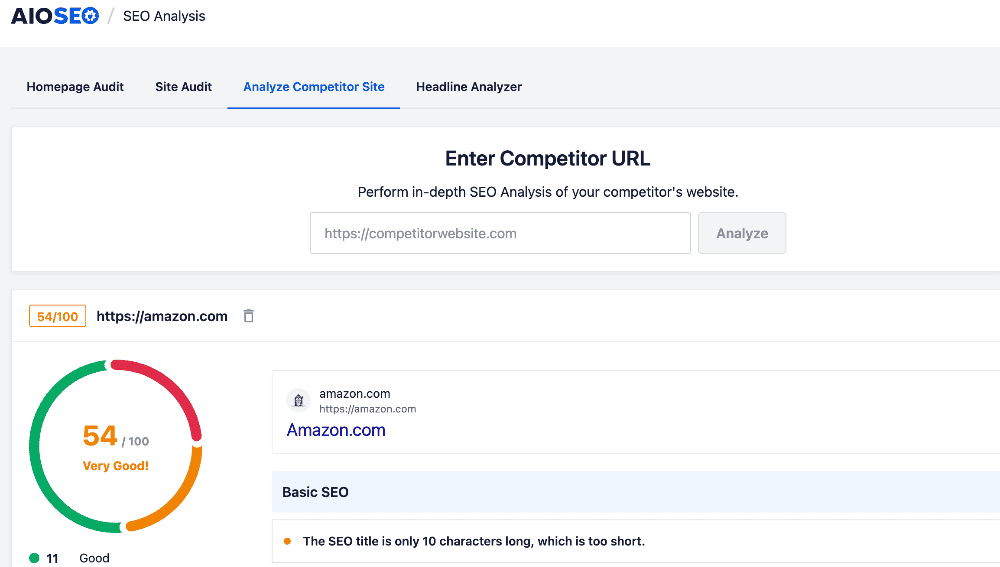Open the Homepage Audit tab
Screen dimensions: 1000x567
click(x=75, y=87)
